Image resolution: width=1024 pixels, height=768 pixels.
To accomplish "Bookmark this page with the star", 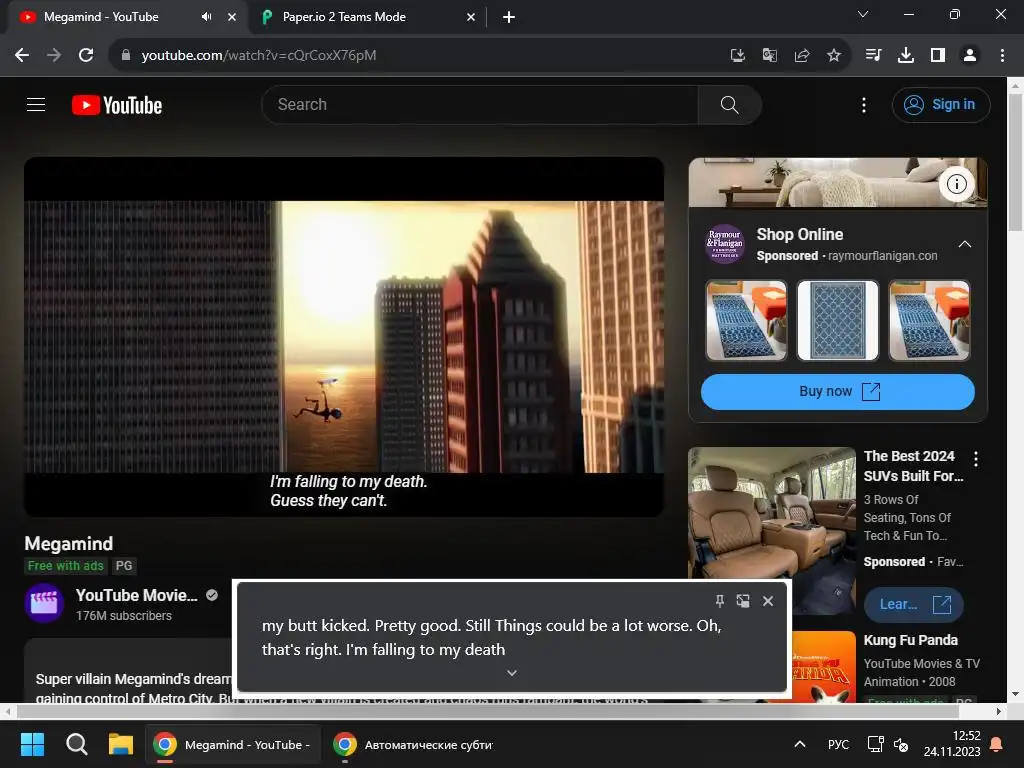I will (833, 56).
